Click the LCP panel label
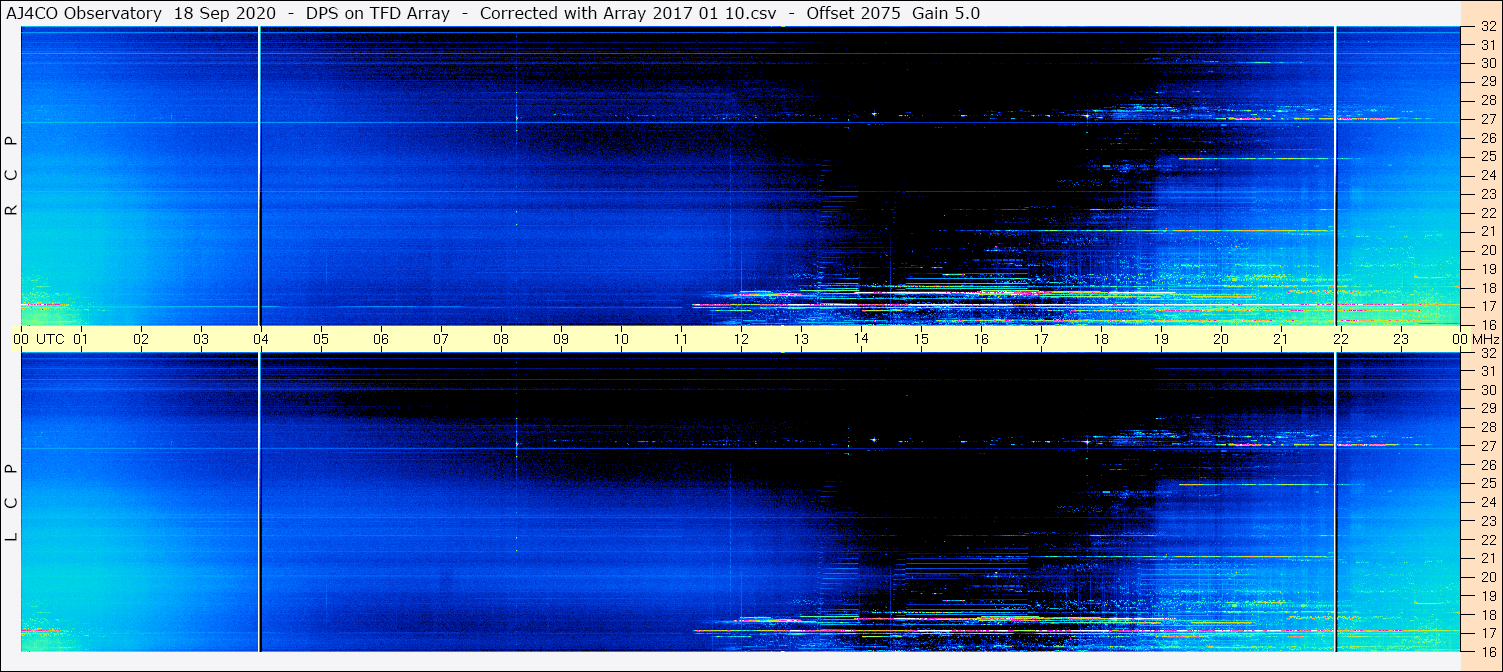Viewport: 1503px width, 672px height. coord(12,502)
